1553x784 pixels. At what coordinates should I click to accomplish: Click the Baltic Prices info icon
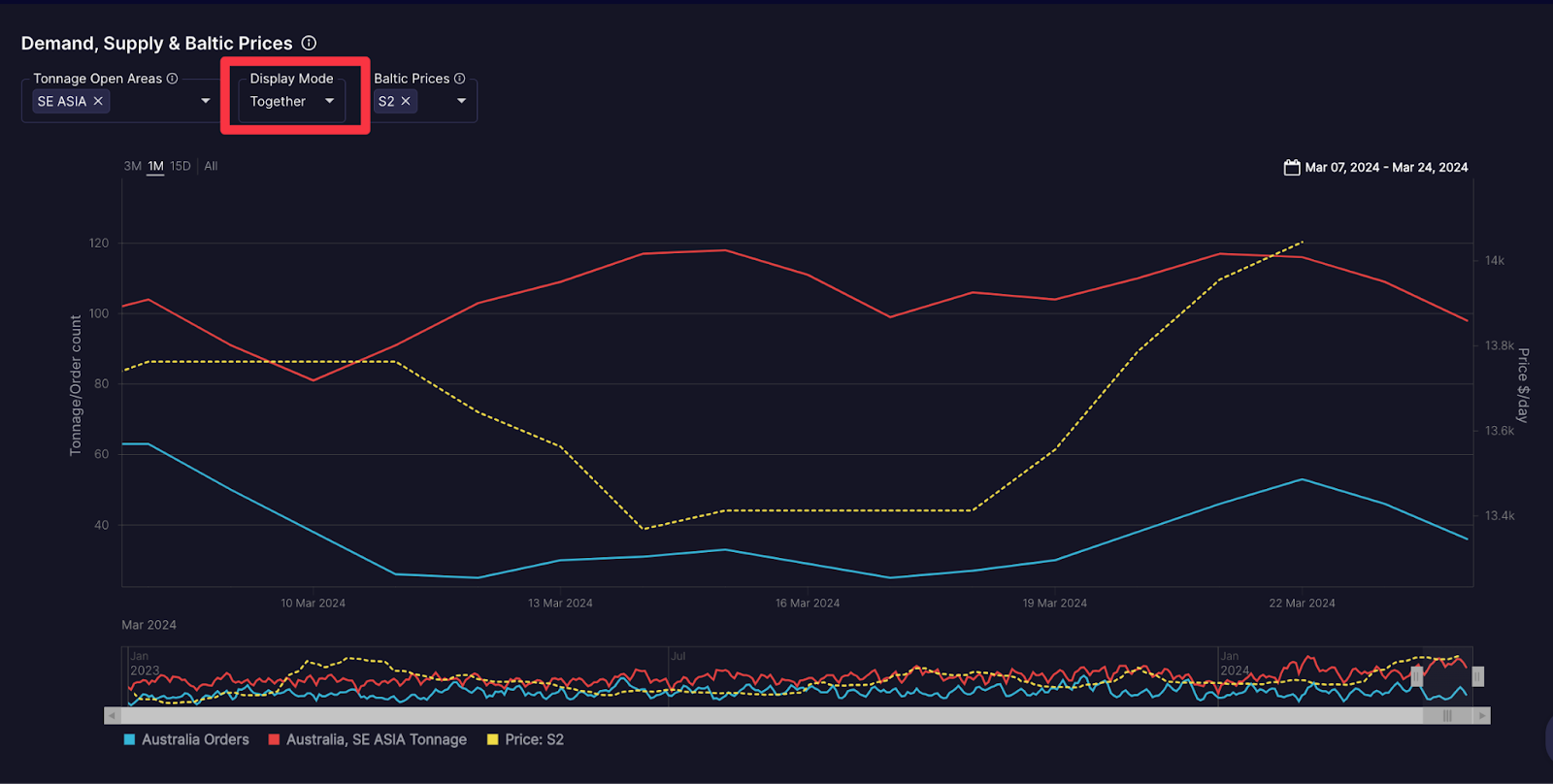point(460,79)
